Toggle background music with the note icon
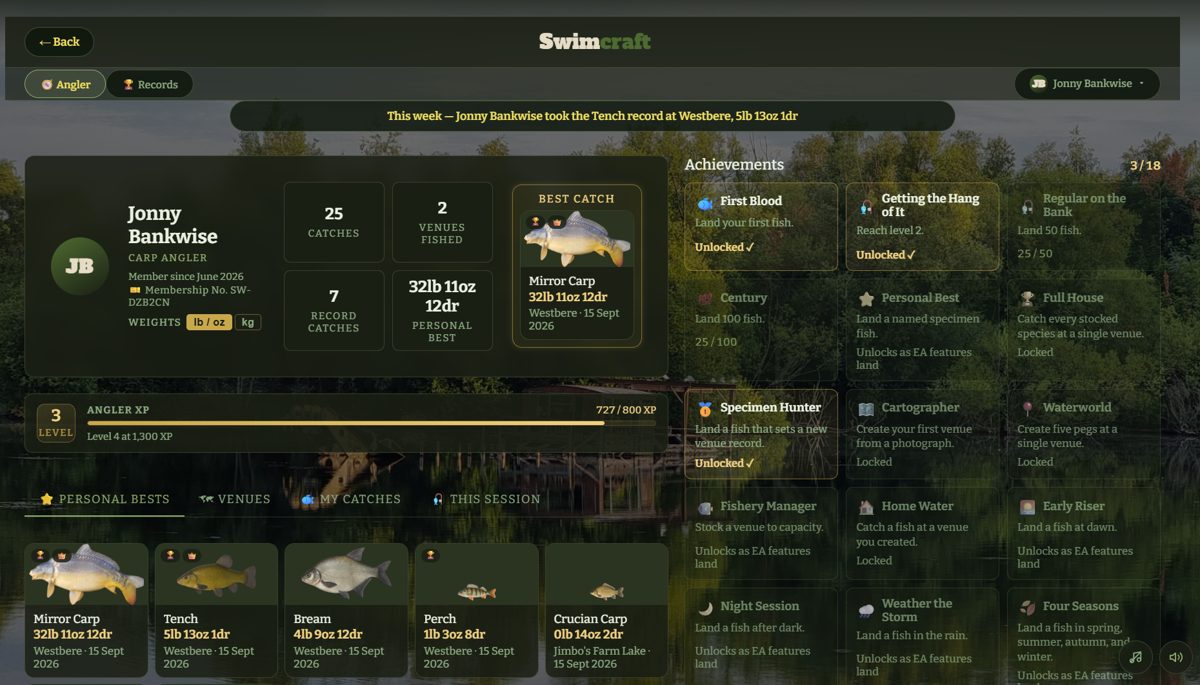This screenshot has width=1200, height=685. [x=1136, y=657]
